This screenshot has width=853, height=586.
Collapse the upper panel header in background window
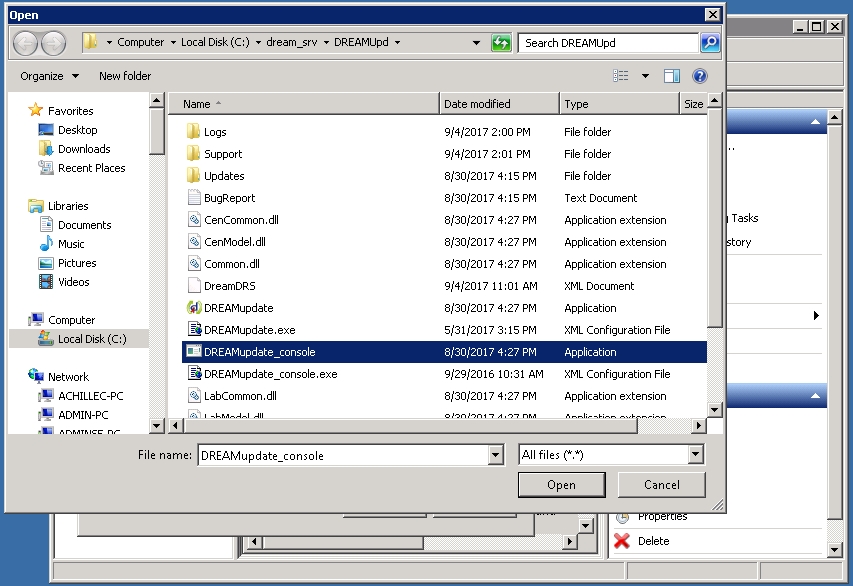(x=815, y=121)
